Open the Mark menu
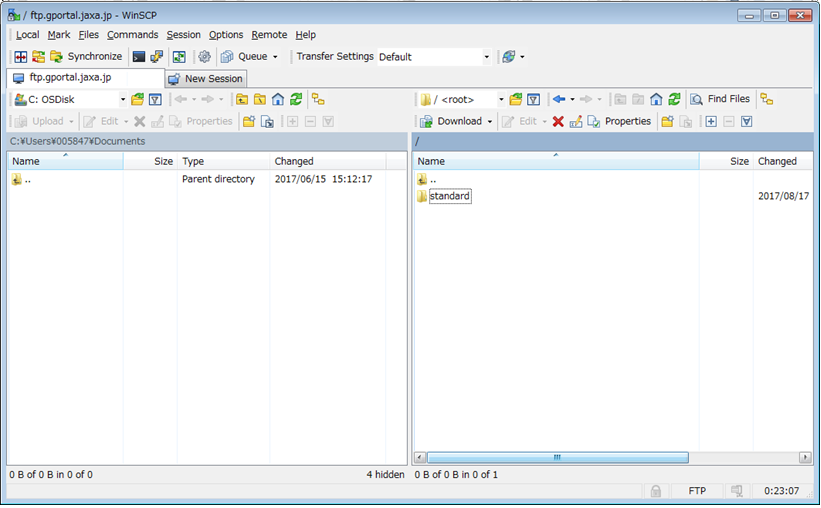821x508 pixels. coord(59,35)
